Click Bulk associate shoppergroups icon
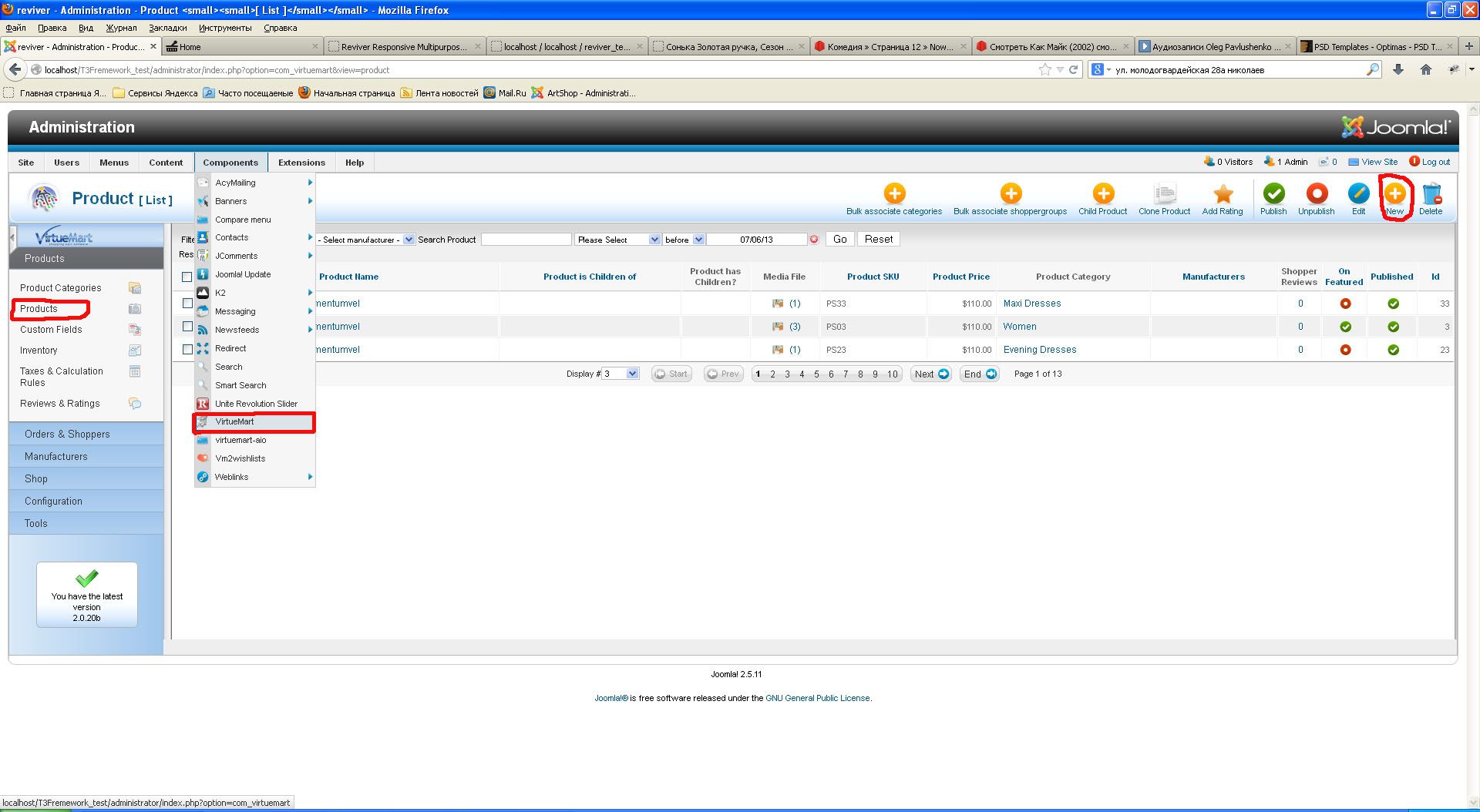Viewport: 1480px width, 812px height. click(x=1011, y=193)
